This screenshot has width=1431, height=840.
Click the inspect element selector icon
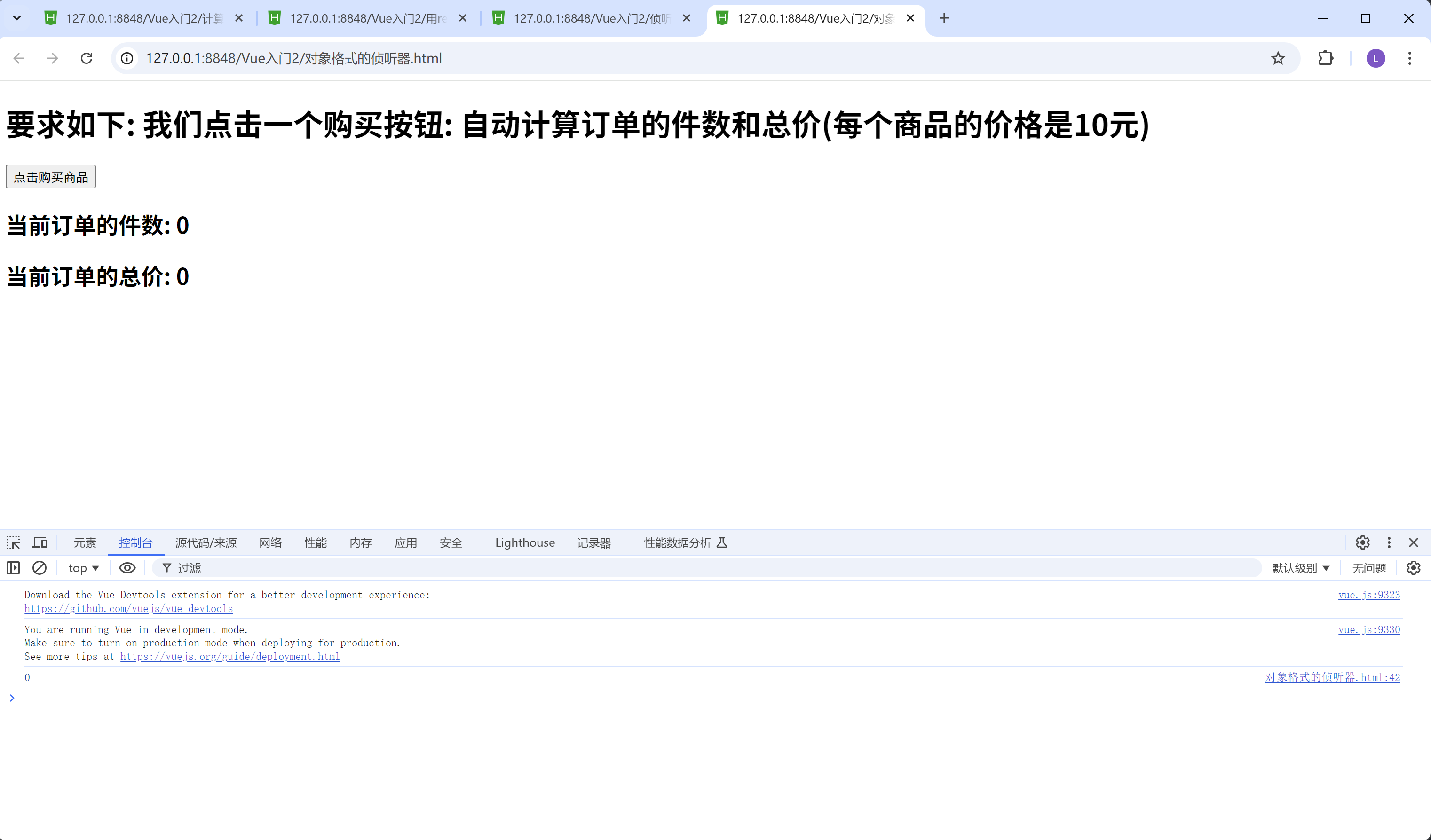[x=14, y=542]
